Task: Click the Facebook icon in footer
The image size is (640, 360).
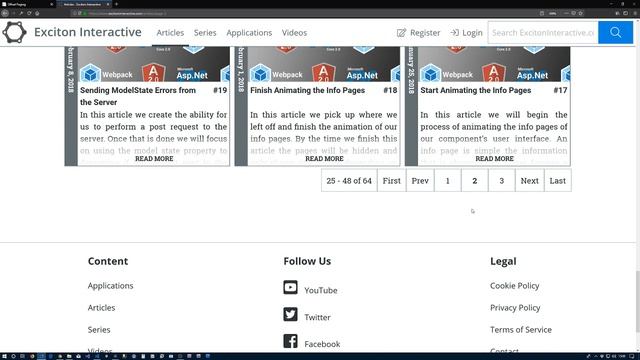Action: point(290,341)
